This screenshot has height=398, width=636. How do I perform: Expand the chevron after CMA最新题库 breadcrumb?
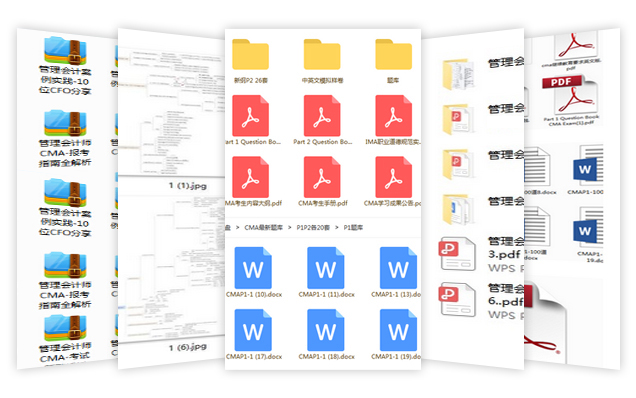click(x=290, y=228)
